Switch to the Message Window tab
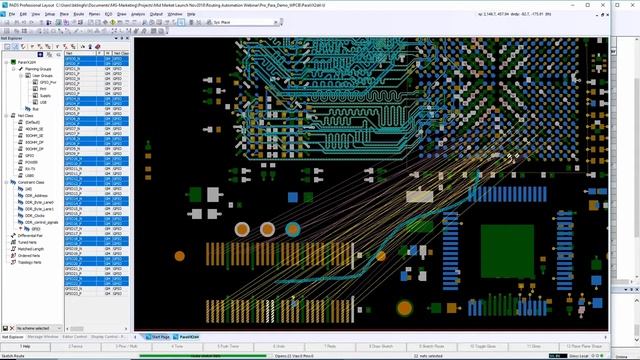 tap(43, 337)
